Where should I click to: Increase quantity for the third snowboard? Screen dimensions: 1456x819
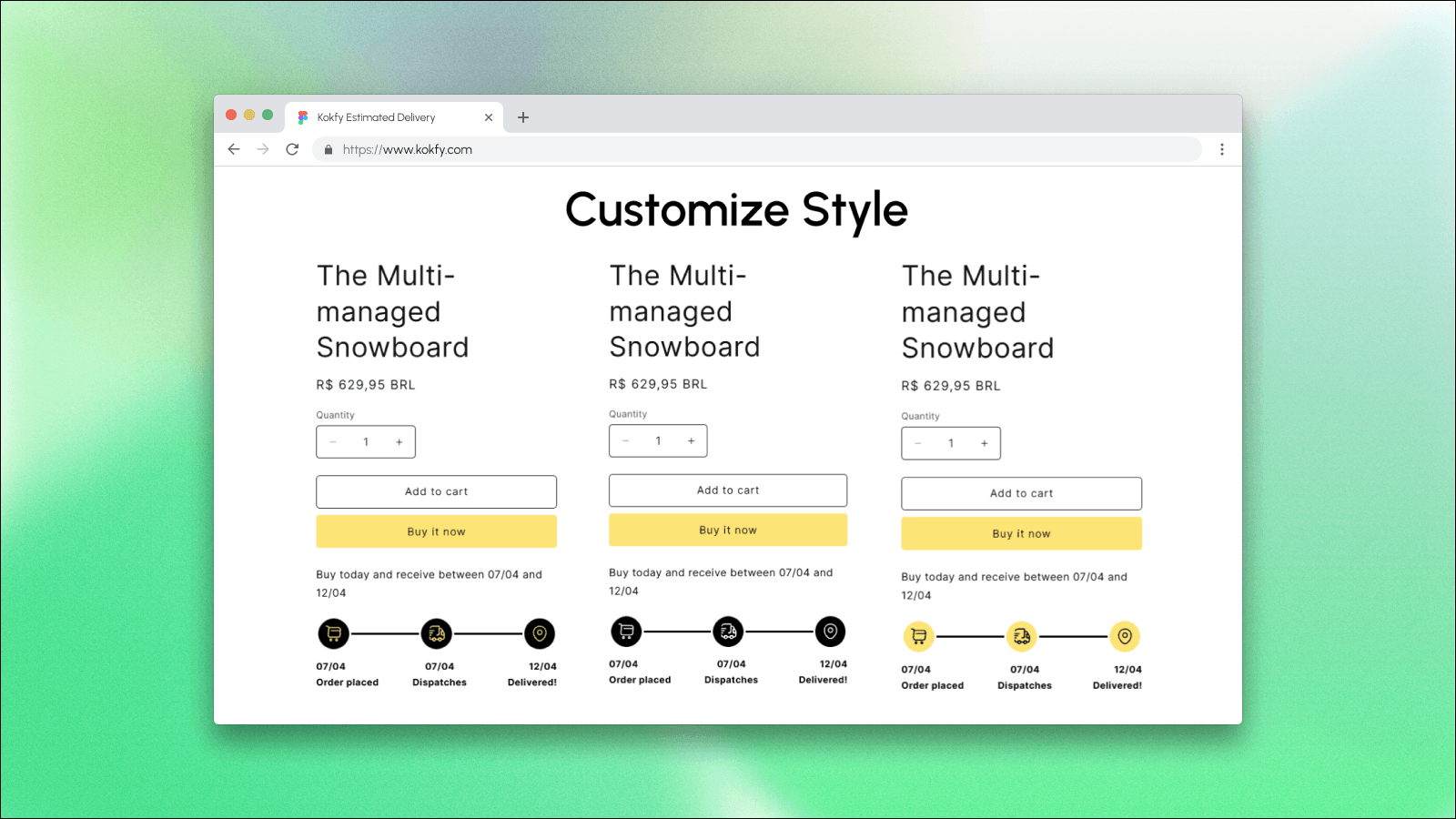click(x=985, y=443)
